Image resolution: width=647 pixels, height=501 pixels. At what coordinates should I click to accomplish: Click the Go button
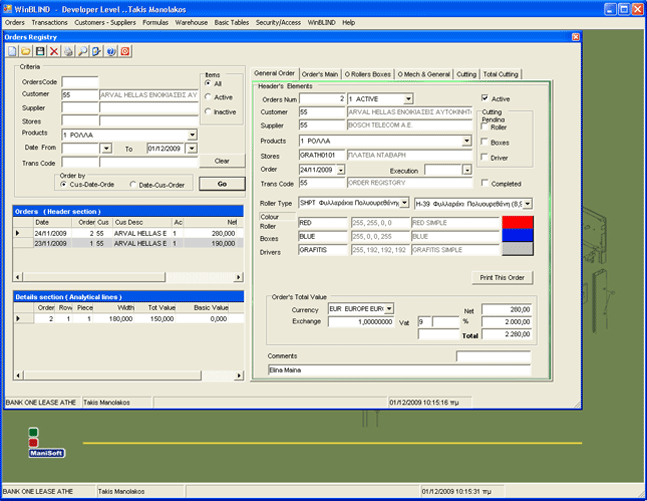[222, 184]
